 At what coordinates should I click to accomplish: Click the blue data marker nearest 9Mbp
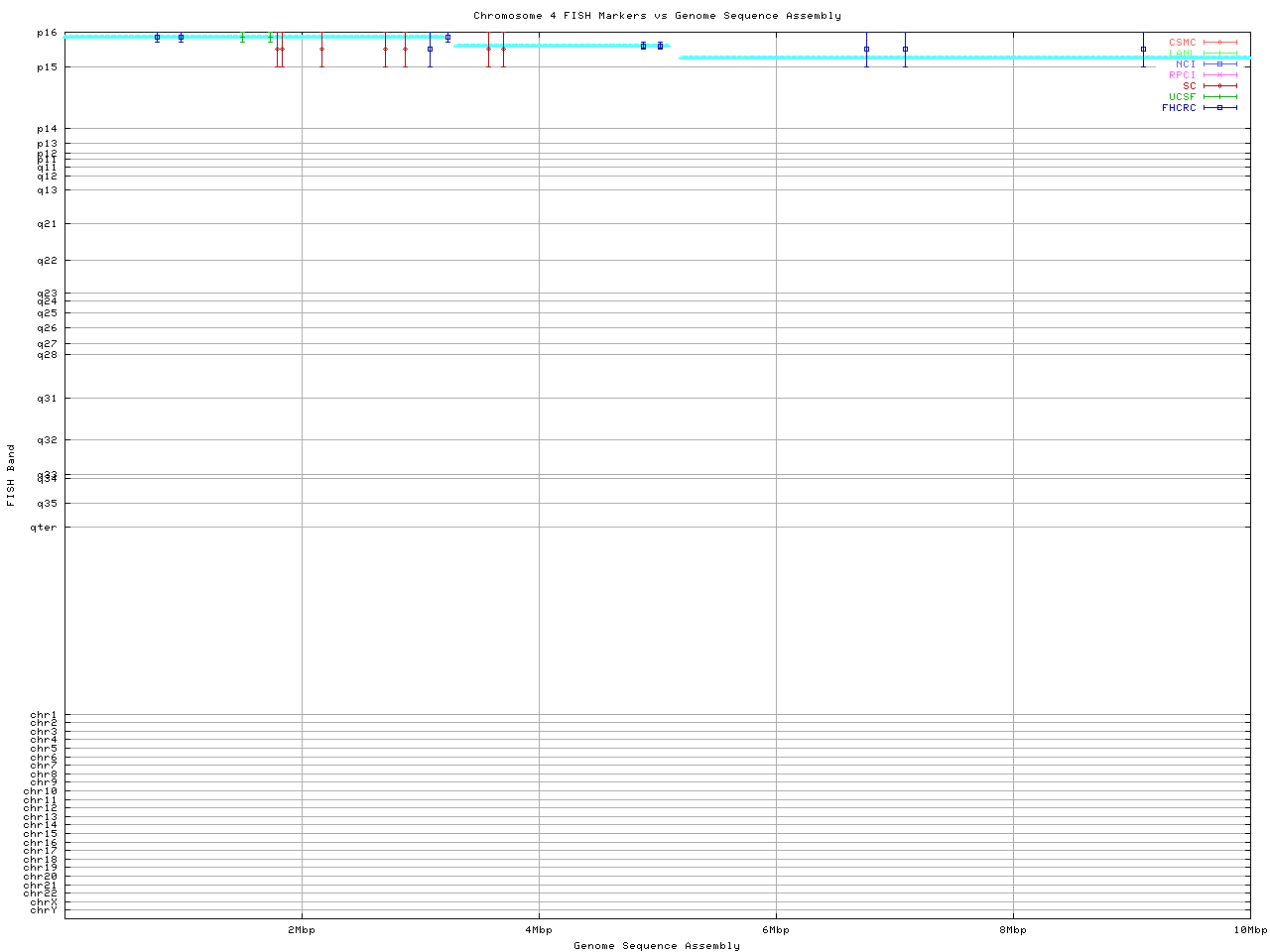coord(1143,49)
